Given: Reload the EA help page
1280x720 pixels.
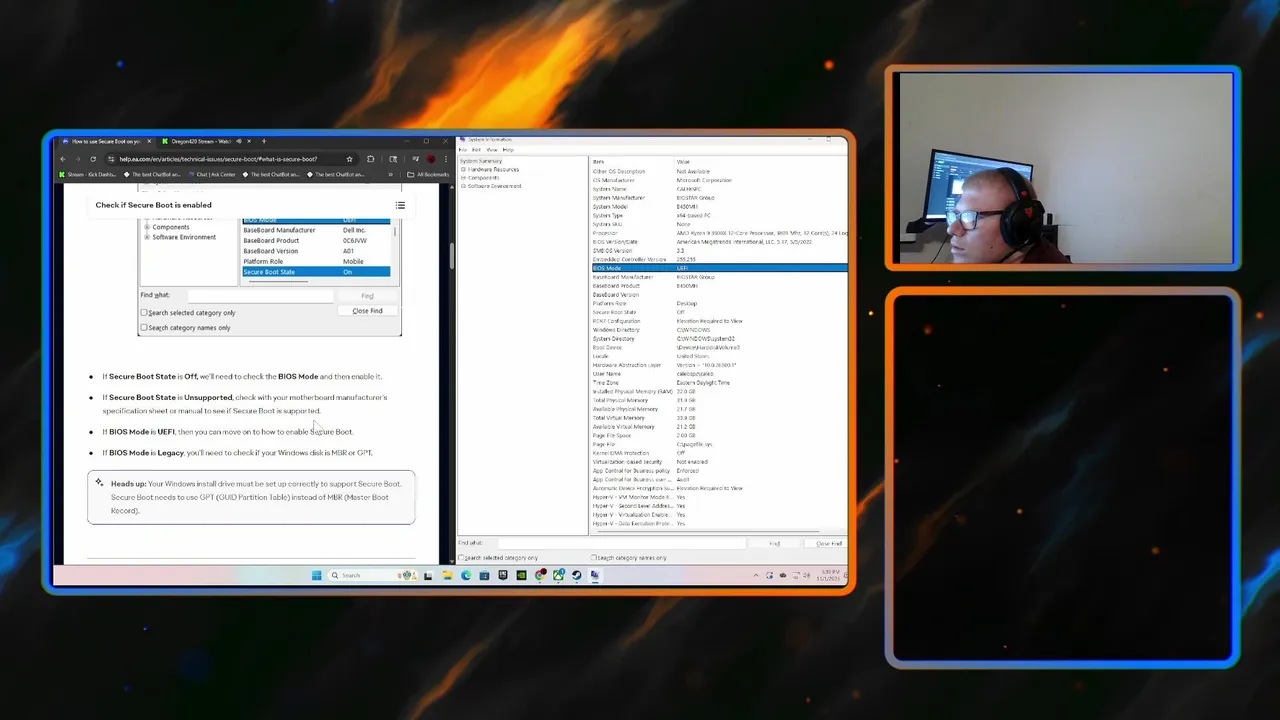Looking at the screenshot, I should (93, 159).
